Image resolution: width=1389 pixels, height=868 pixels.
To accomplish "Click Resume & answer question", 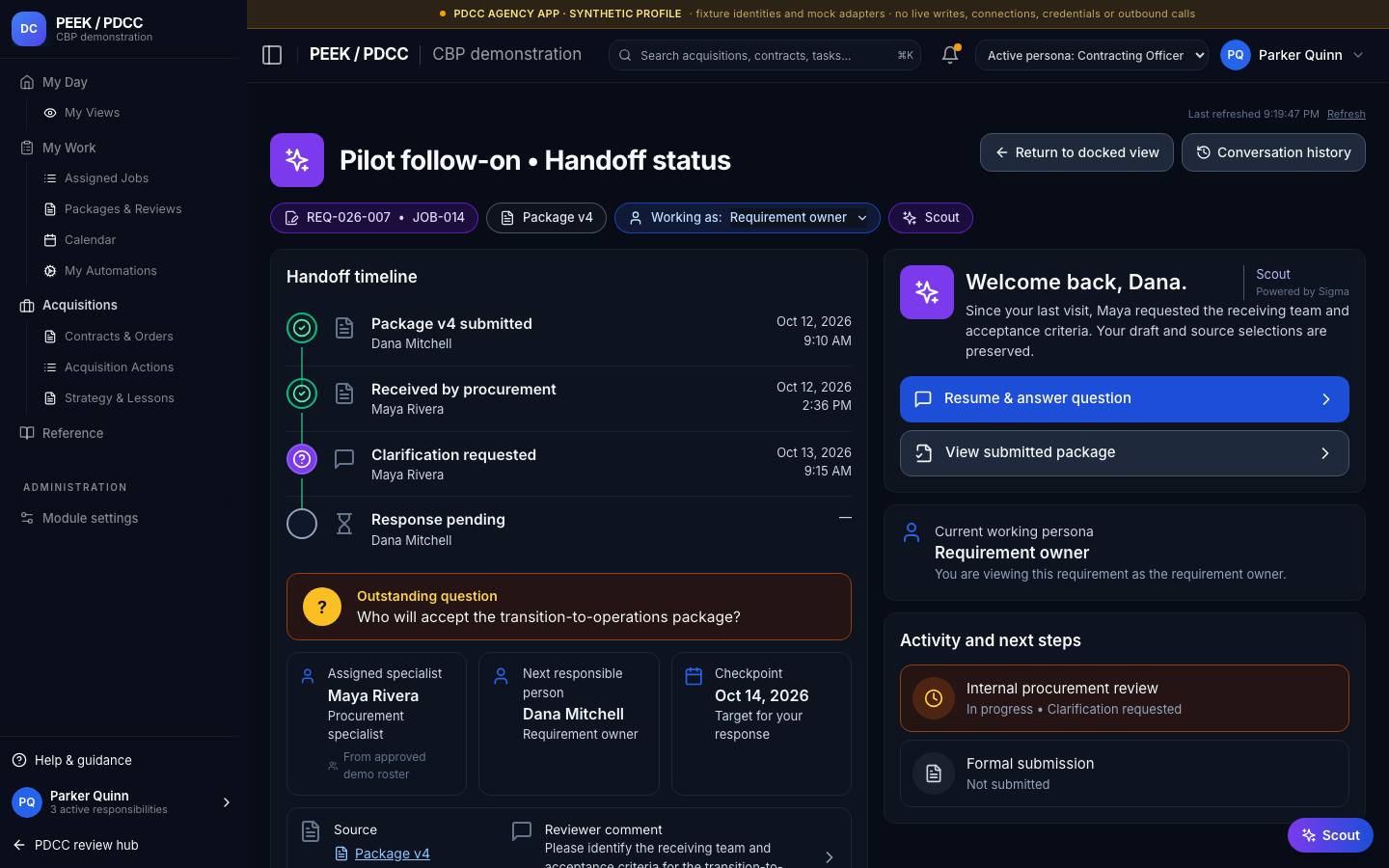I will 1124,399.
